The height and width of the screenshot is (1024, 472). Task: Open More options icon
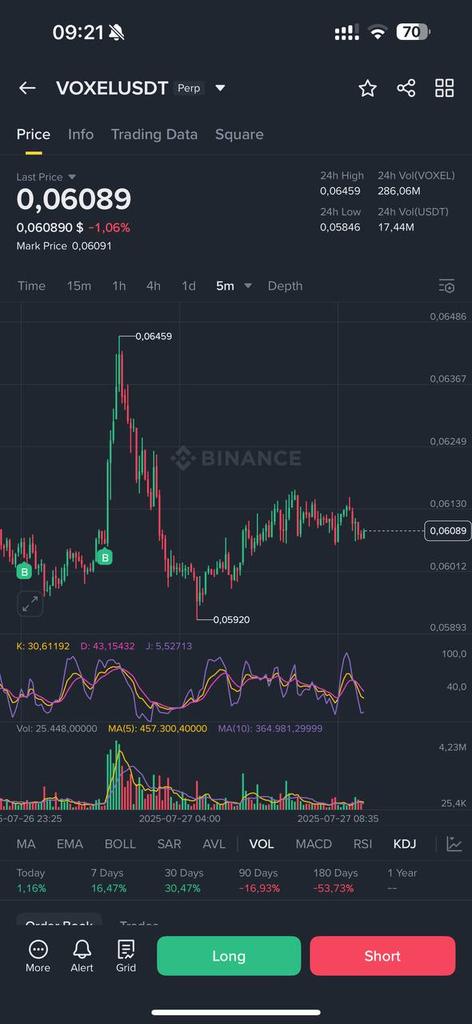[x=38, y=955]
